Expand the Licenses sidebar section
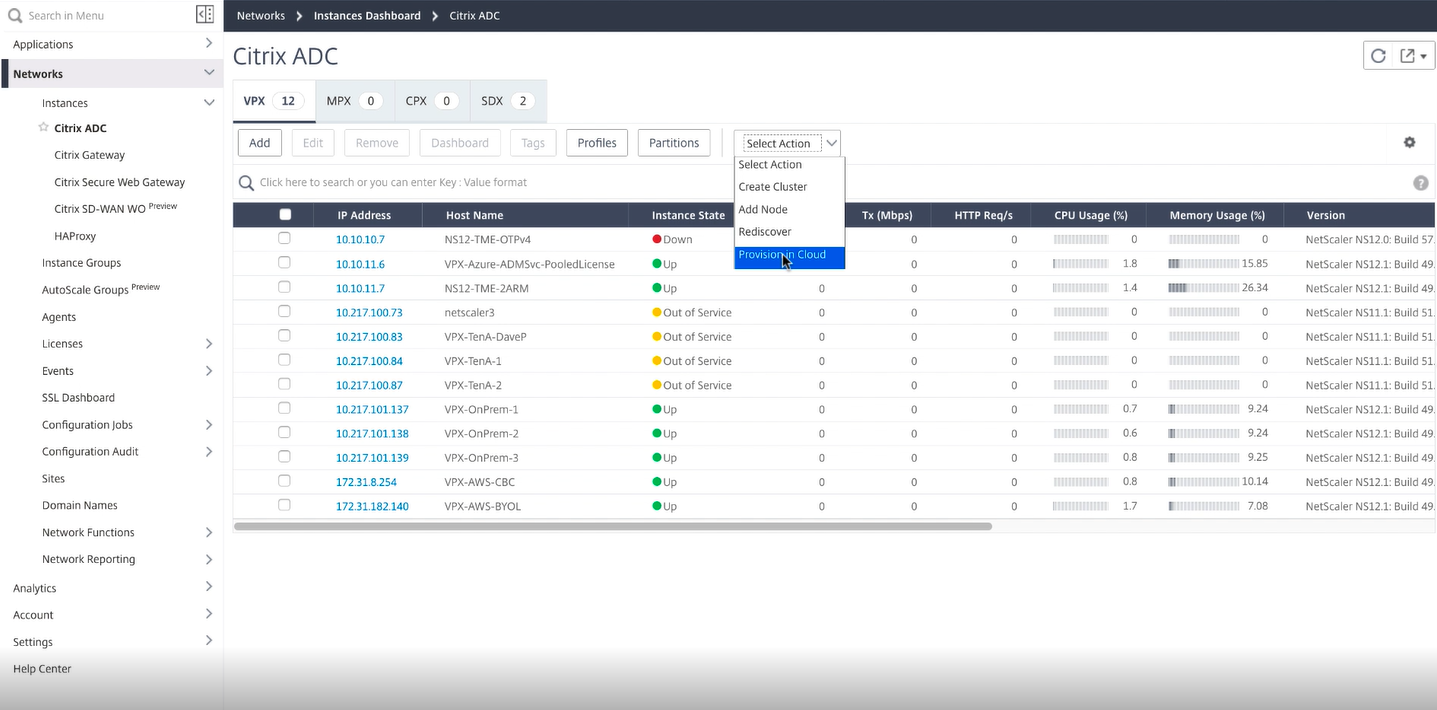 click(x=208, y=344)
